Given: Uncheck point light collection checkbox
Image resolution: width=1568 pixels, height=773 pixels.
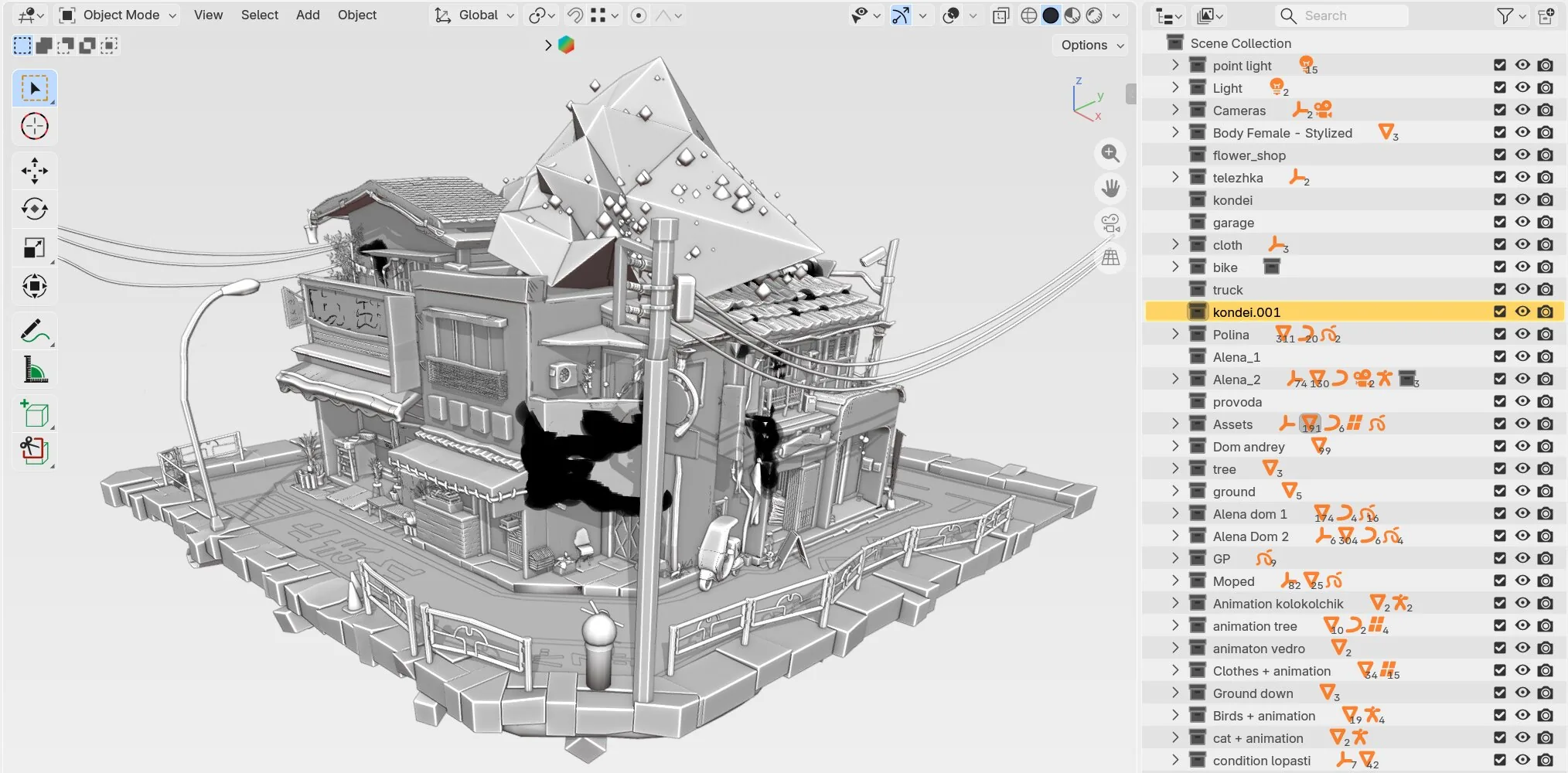Looking at the screenshot, I should (1500, 66).
